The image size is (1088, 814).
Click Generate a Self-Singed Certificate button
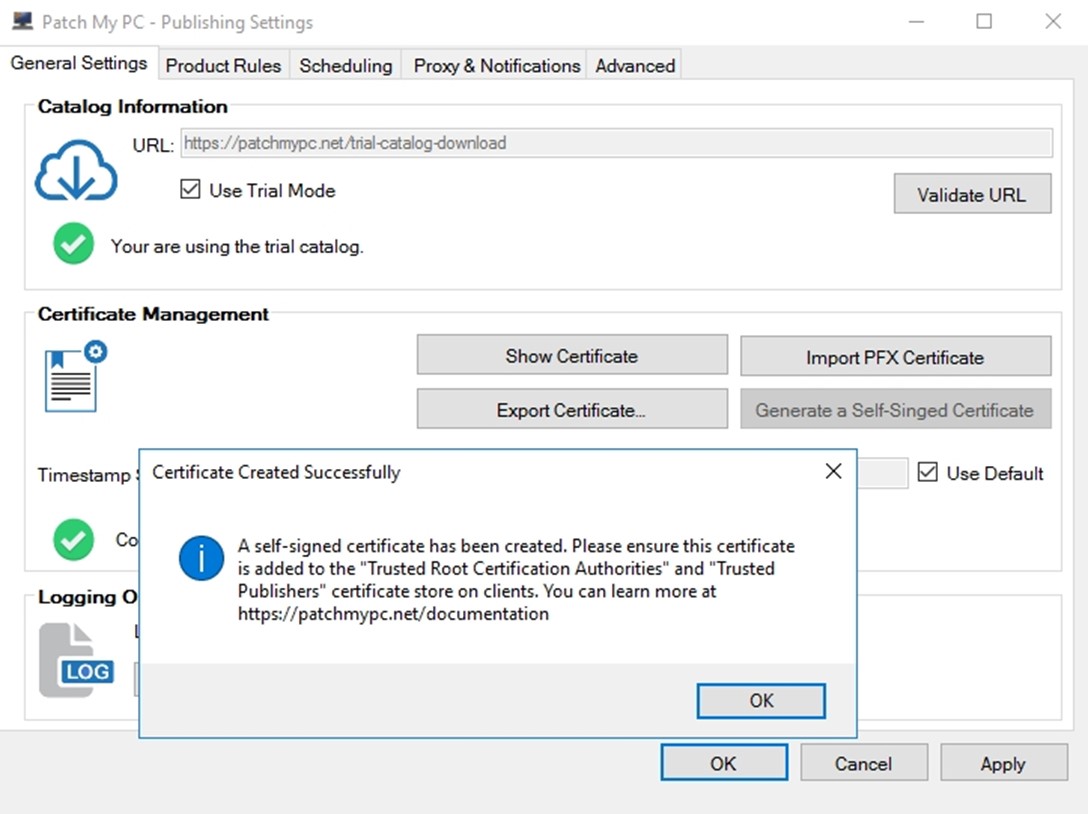tap(895, 409)
